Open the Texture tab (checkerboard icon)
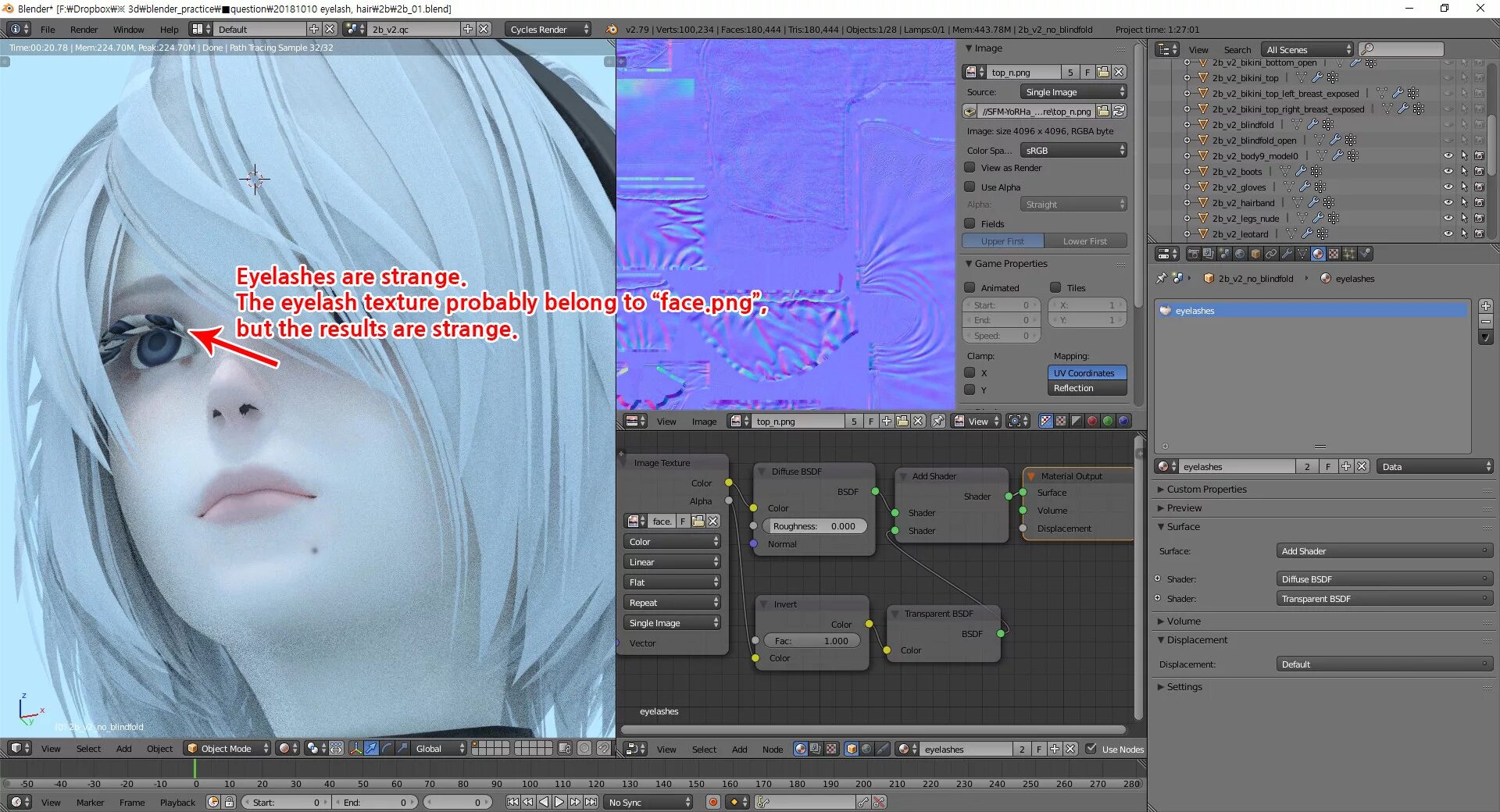This screenshot has height=812, width=1500. click(1334, 254)
